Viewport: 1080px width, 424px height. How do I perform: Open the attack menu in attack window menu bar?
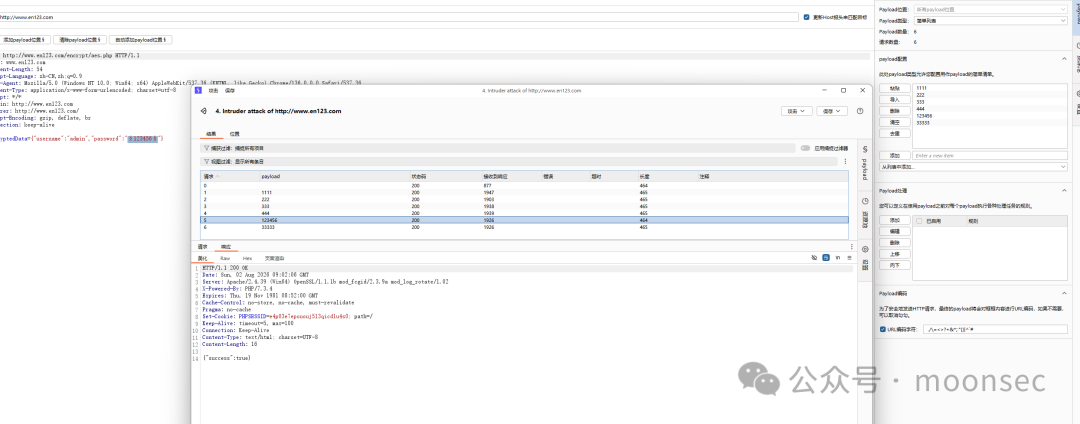(x=214, y=90)
